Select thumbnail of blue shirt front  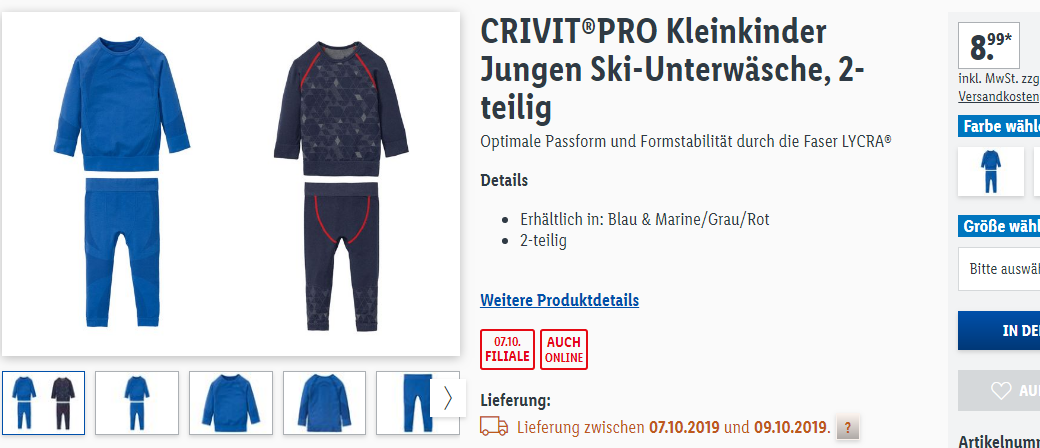tap(231, 403)
